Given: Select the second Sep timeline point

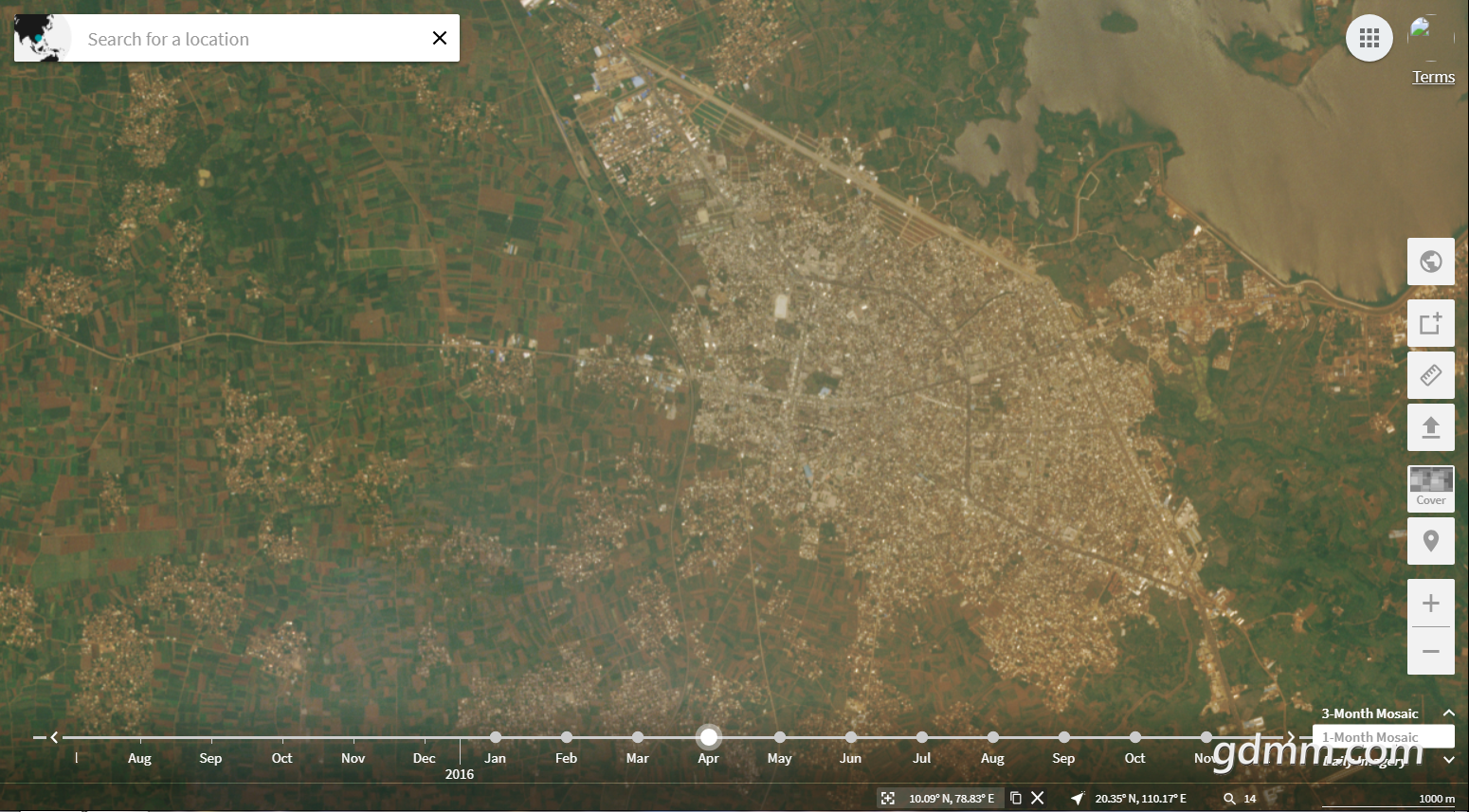Looking at the screenshot, I should coord(1064,737).
